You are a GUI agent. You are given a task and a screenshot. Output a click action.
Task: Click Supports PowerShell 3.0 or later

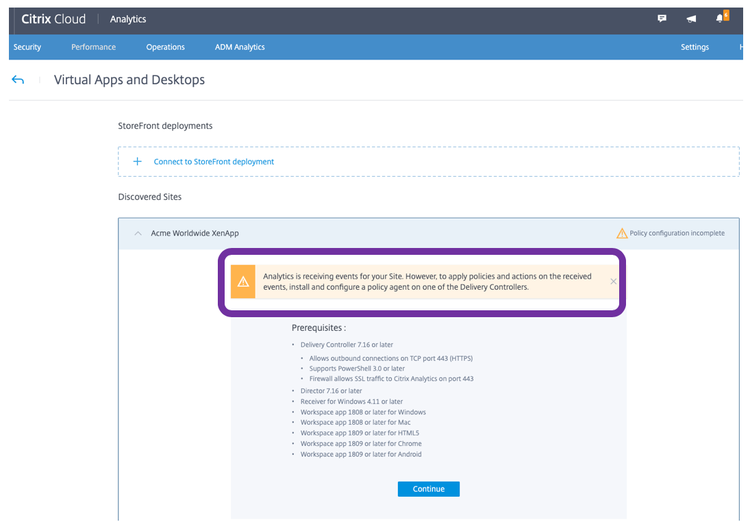[x=357, y=368]
